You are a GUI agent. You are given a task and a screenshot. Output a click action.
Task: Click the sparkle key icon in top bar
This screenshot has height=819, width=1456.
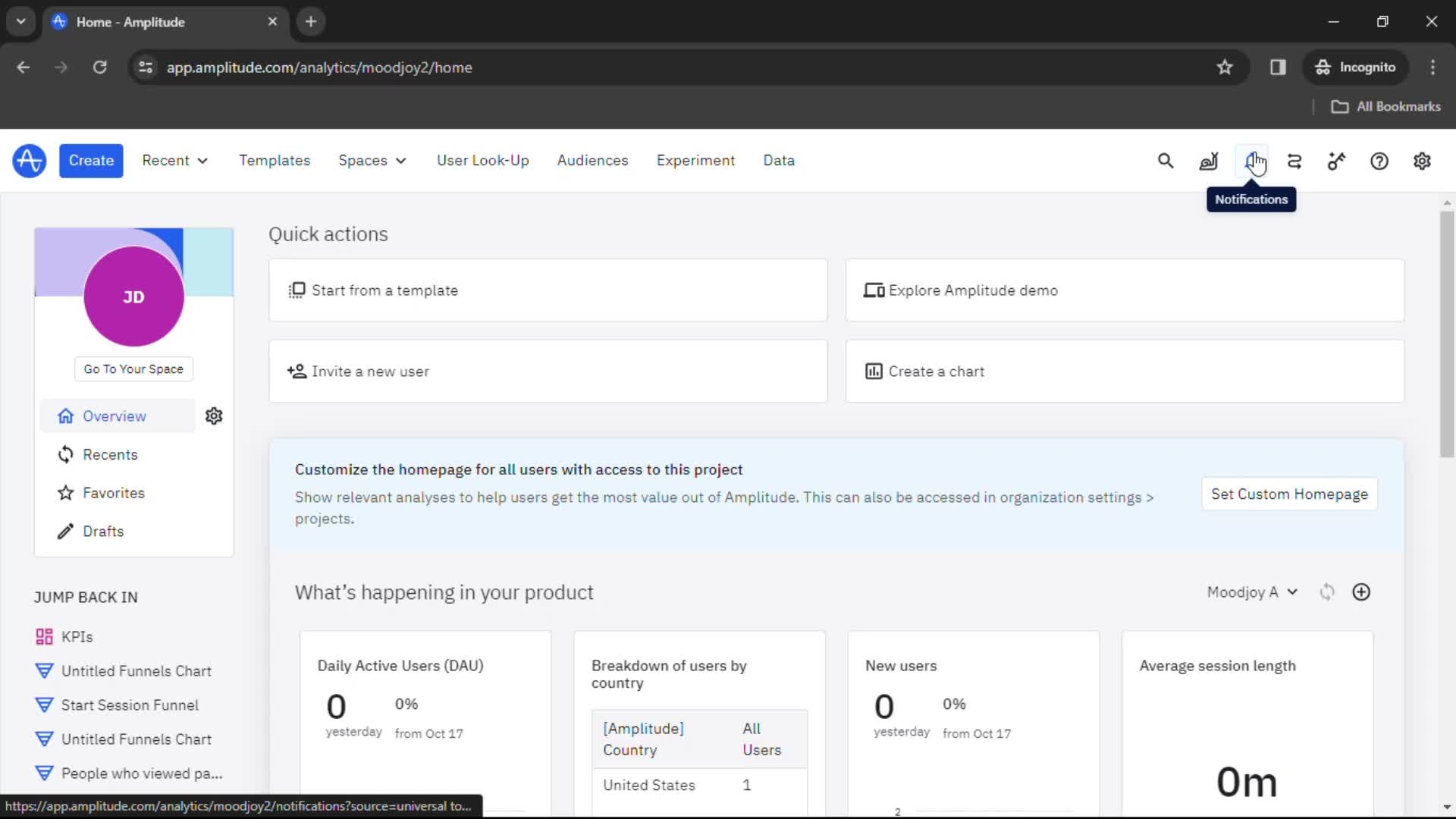click(x=1337, y=161)
